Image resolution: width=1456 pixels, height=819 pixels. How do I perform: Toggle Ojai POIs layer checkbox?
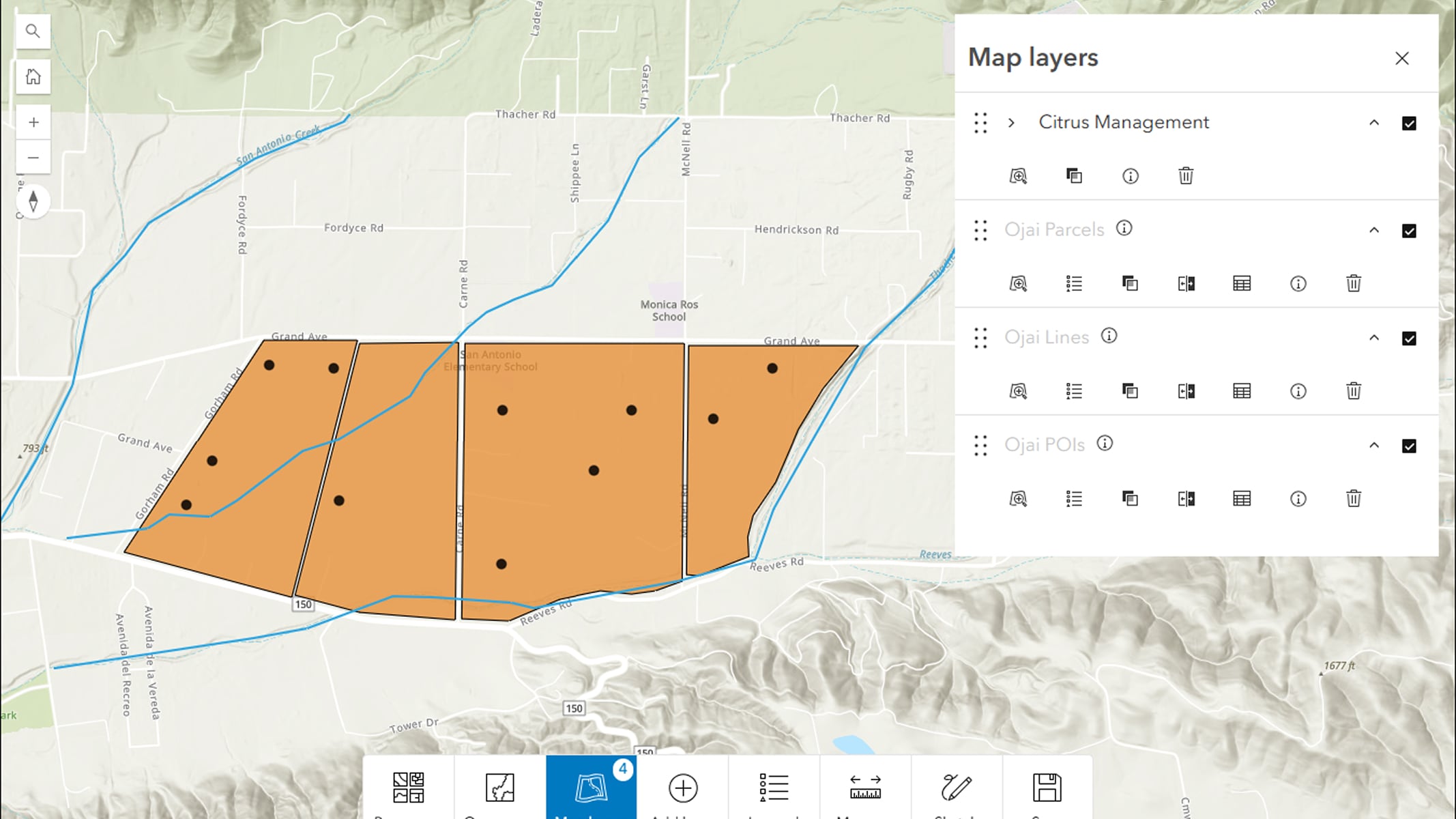click(x=1409, y=446)
